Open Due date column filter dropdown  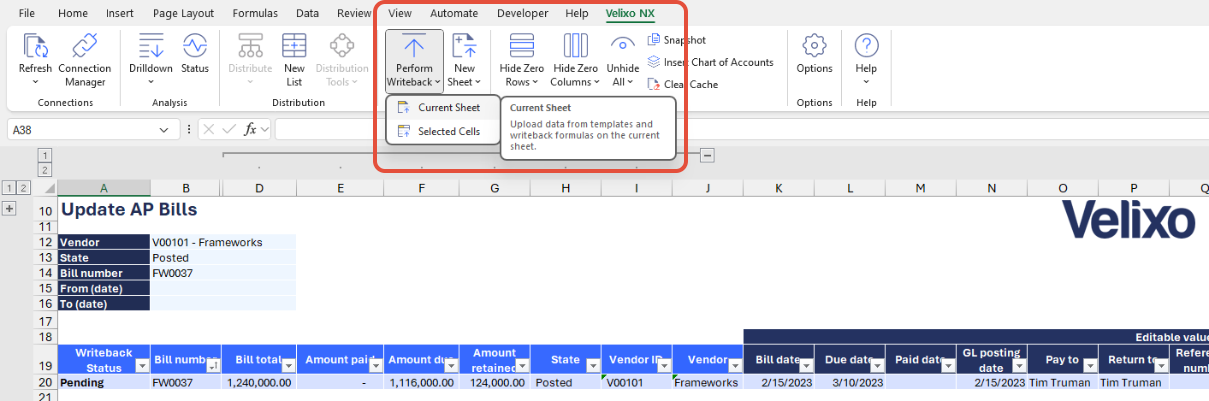pos(877,366)
